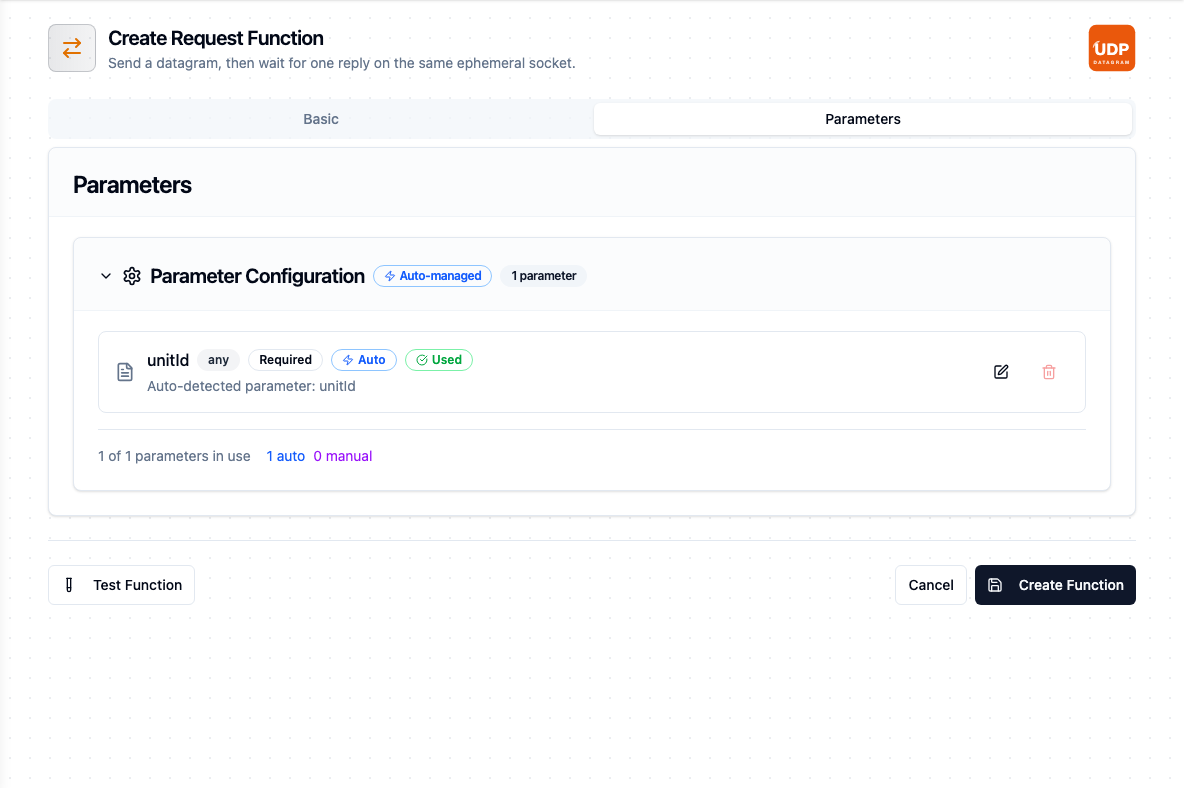Viewport: 1184px width, 788px height.
Task: Click the UDP datagram logo icon
Action: 1112,48
